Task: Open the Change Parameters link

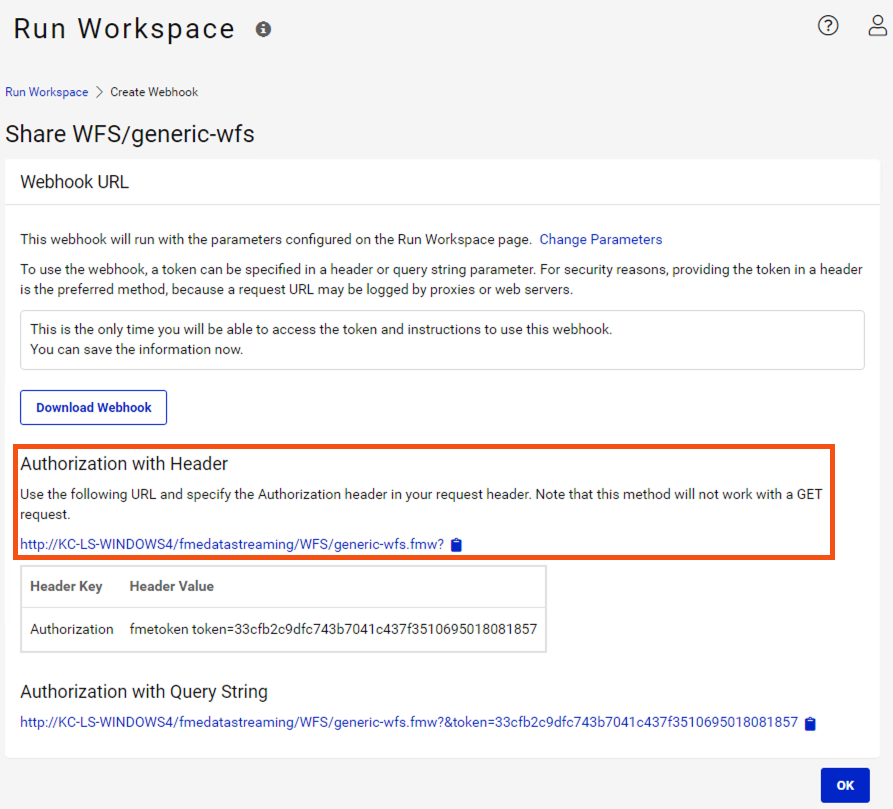Action: pos(600,239)
